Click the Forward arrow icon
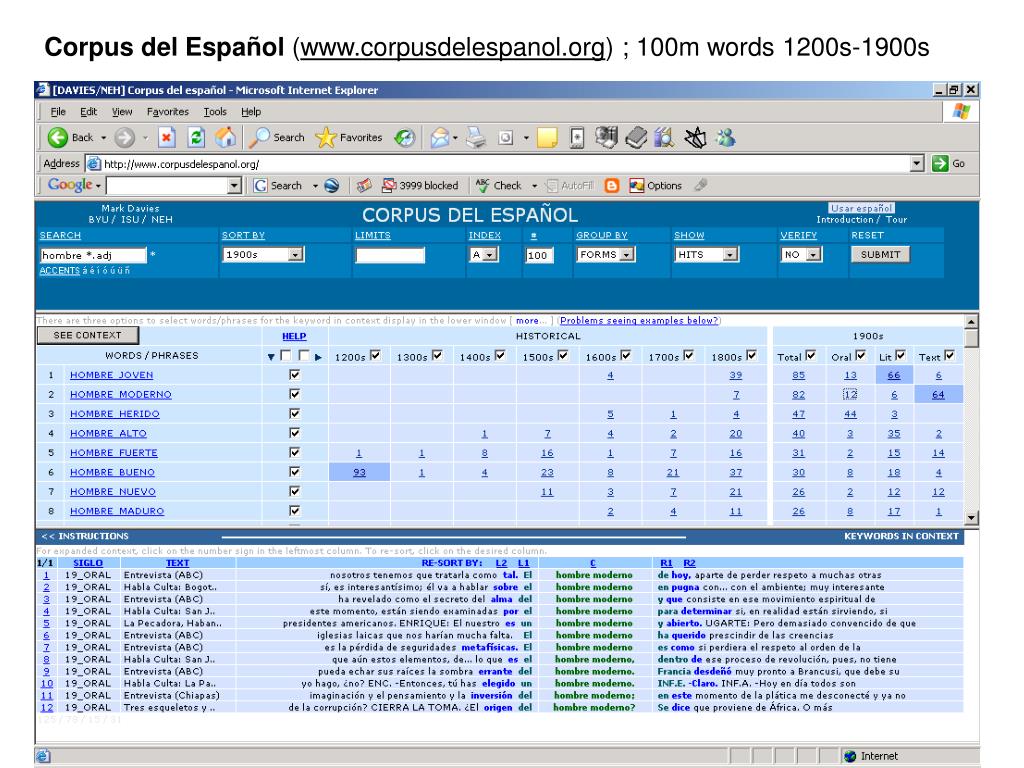 (124, 137)
